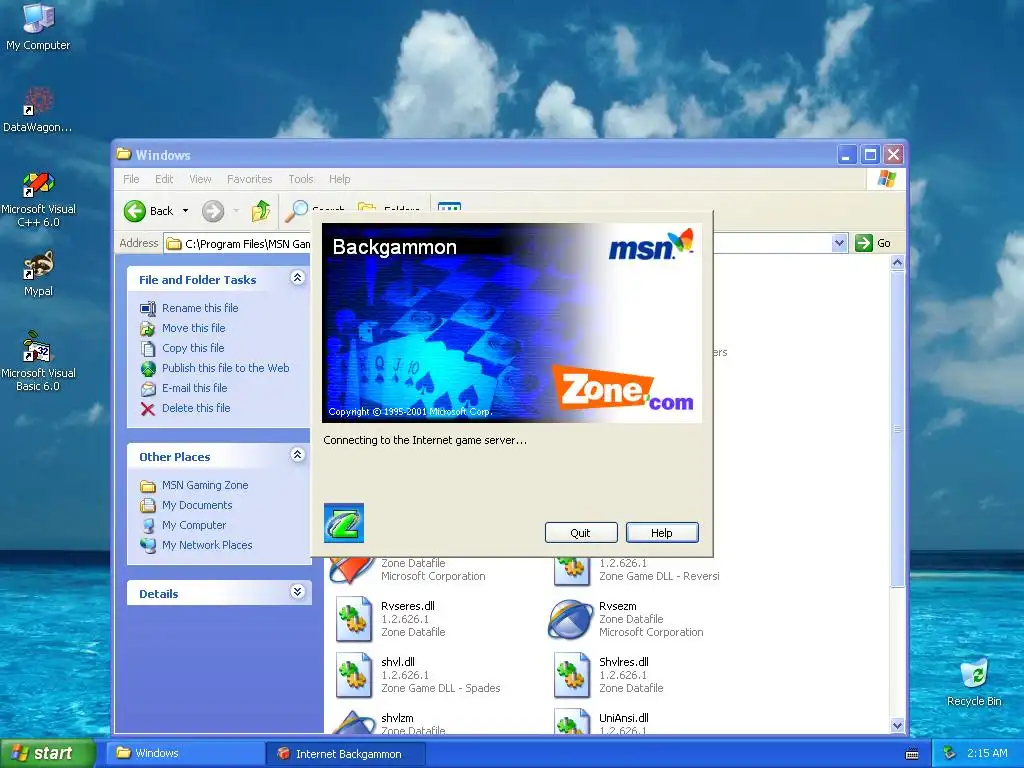Open the Recycle Bin
Viewport: 1024px width, 768px height.
[974, 683]
